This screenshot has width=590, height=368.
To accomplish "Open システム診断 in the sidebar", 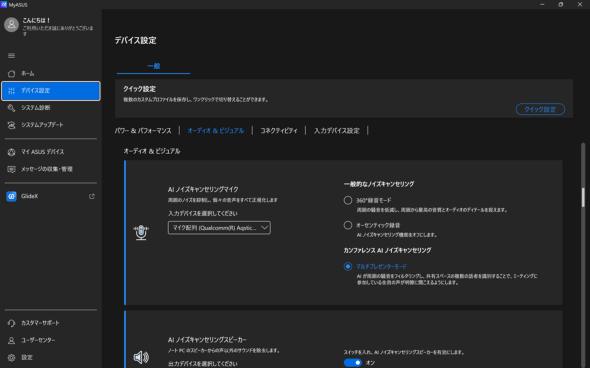I will point(36,108).
